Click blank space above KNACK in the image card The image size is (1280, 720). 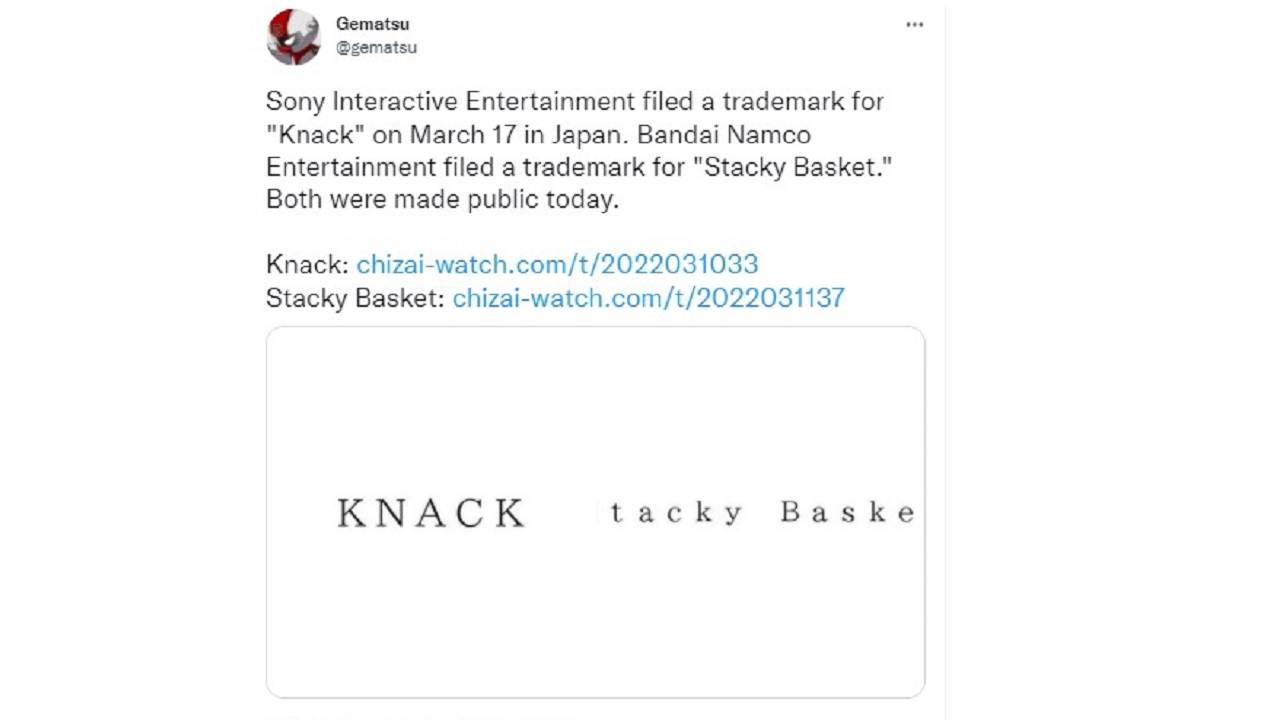click(431, 410)
